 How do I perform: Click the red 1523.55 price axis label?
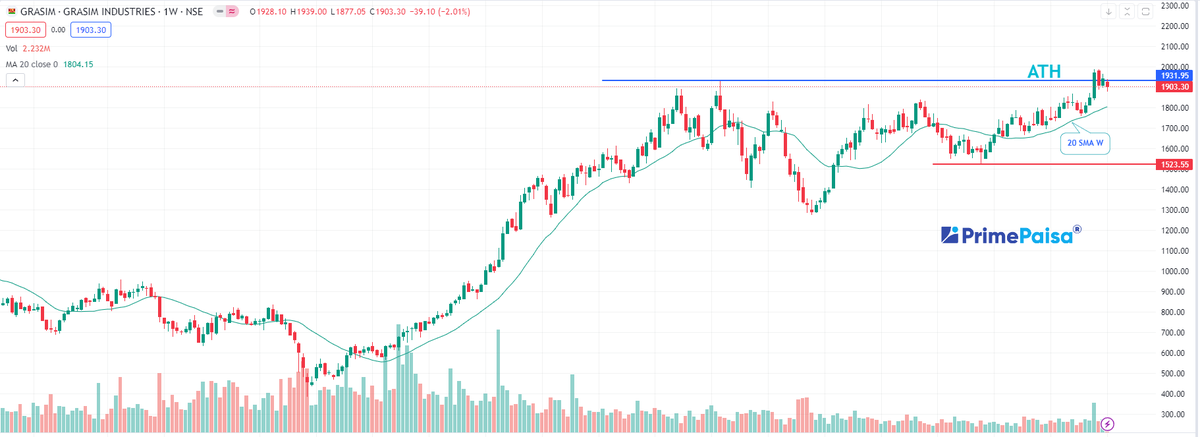point(1174,164)
